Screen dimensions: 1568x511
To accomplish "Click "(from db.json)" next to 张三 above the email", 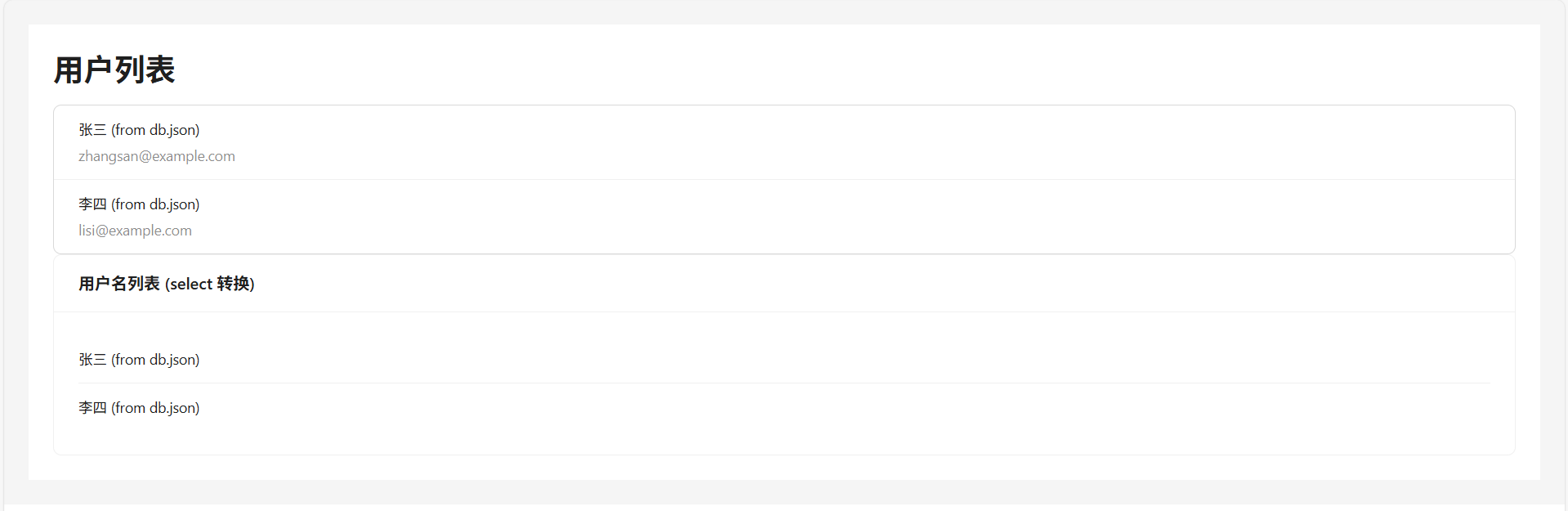I will coord(155,130).
